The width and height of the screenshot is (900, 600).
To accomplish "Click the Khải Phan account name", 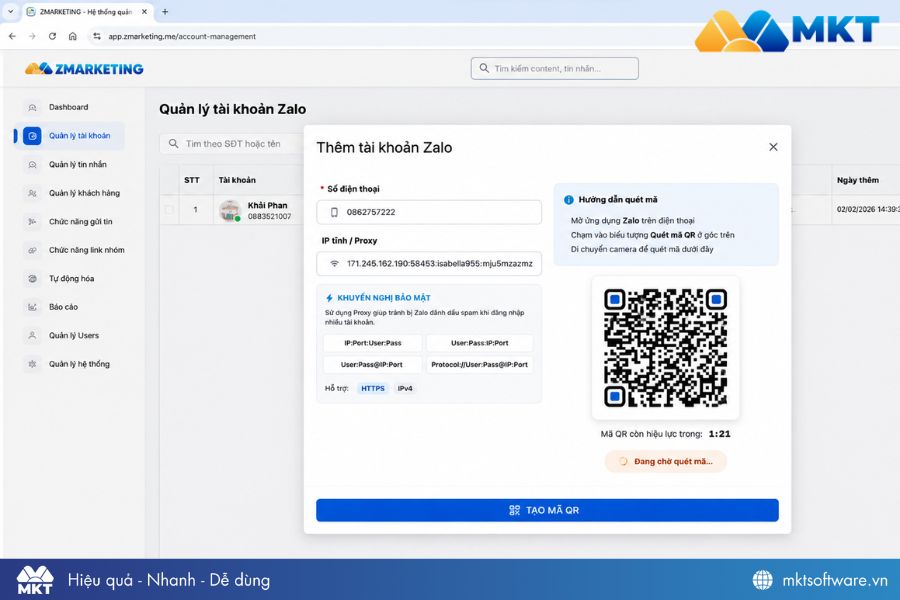I will [x=267, y=206].
